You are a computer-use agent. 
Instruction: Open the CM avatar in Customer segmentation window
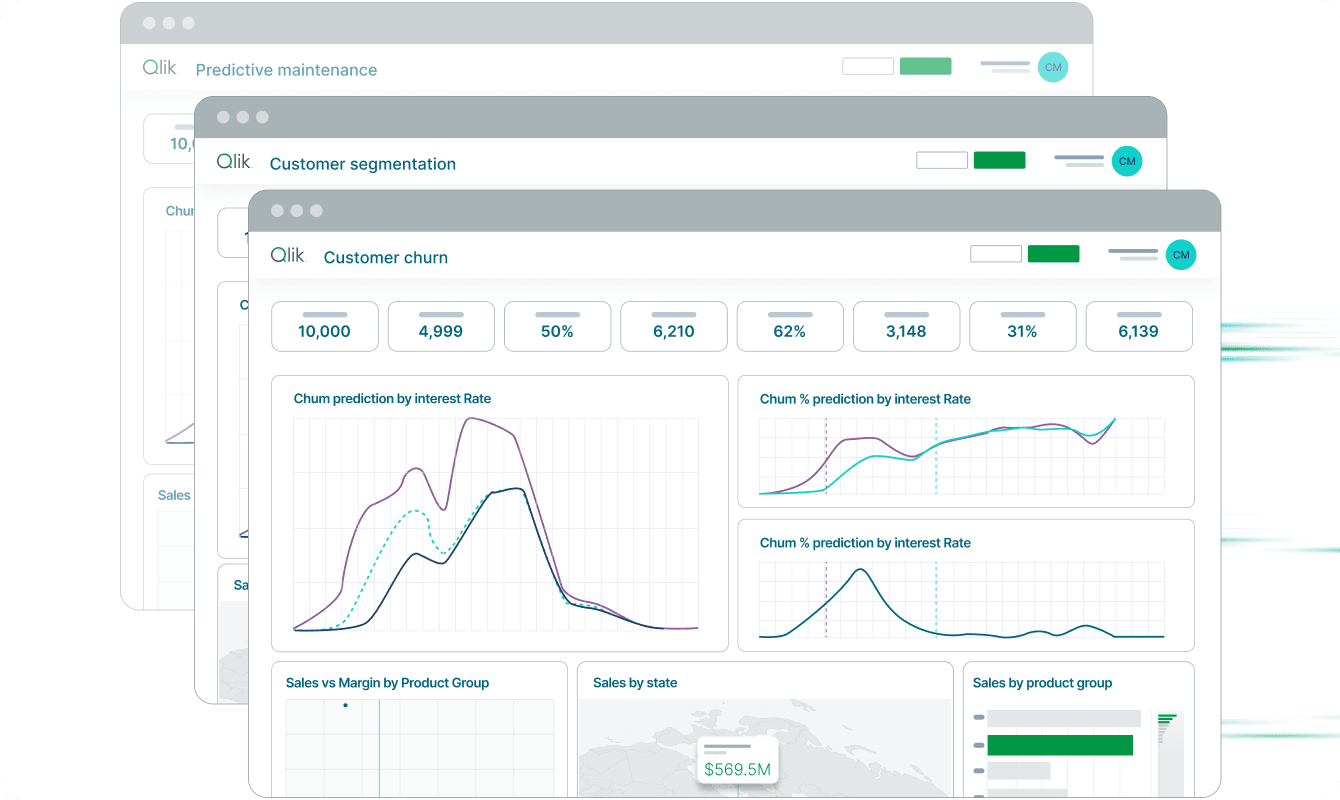1127,161
